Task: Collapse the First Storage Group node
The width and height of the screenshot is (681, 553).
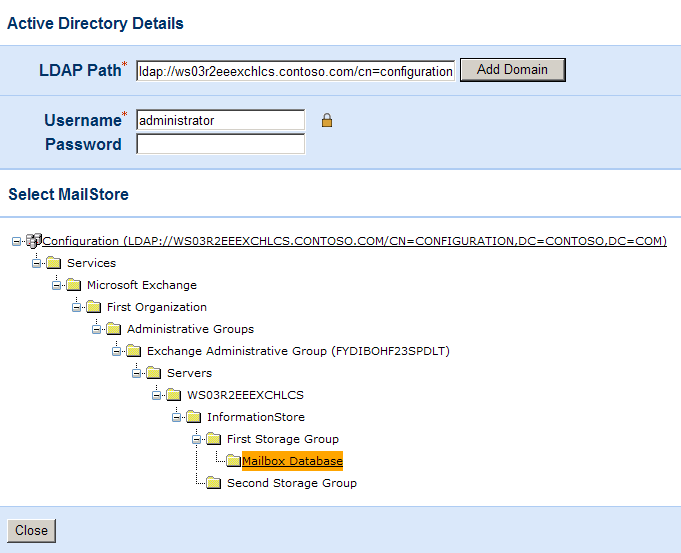Action: 197,439
